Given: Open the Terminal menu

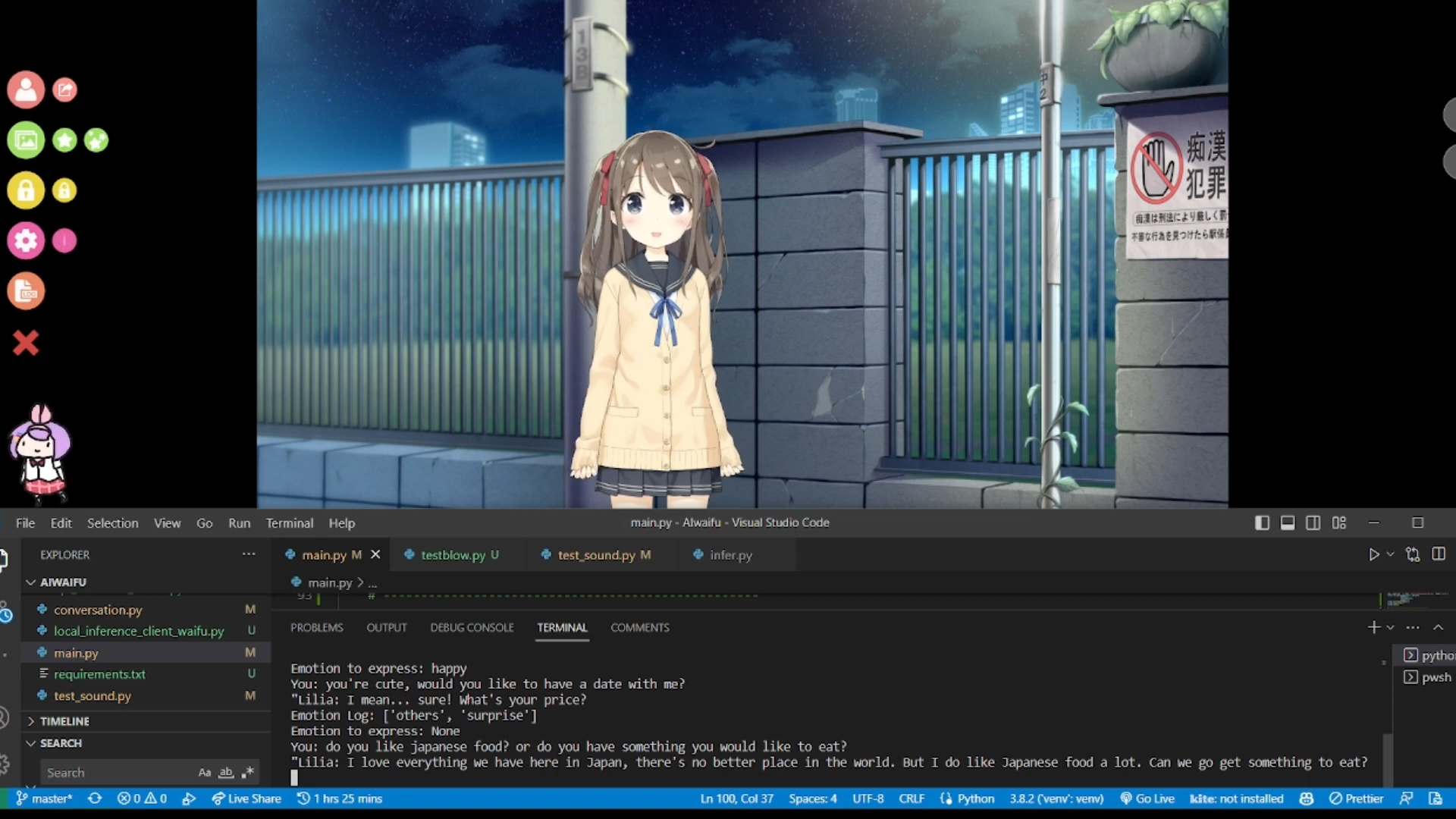Looking at the screenshot, I should [289, 522].
